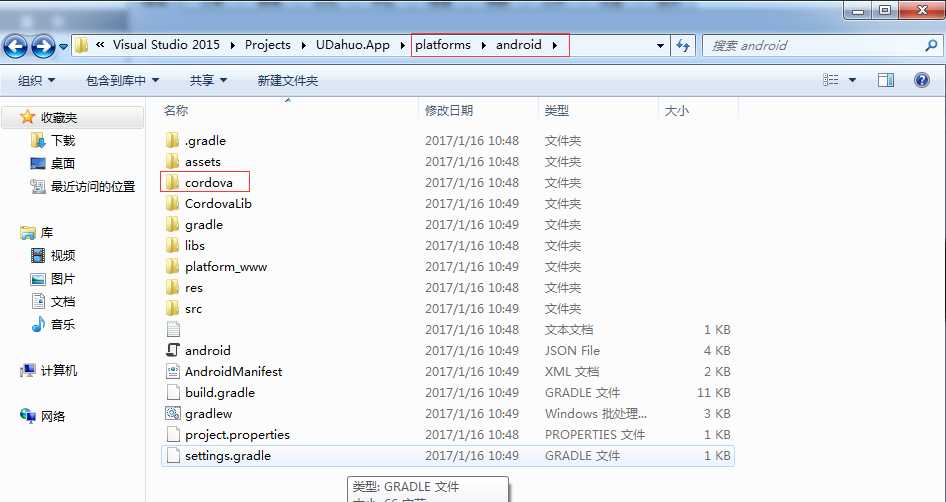The width and height of the screenshot is (946, 502).
Task: Select 库 in the navigation pane
Action: point(46,232)
